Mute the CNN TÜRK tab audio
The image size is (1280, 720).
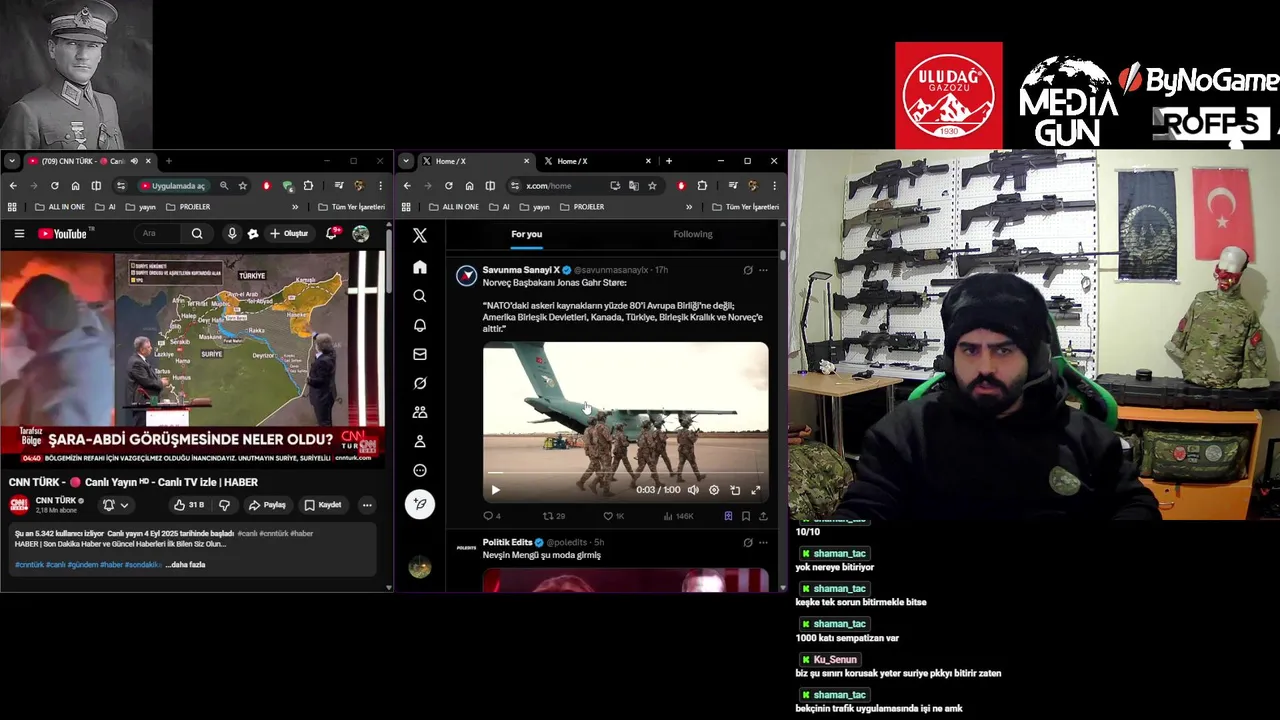point(134,161)
